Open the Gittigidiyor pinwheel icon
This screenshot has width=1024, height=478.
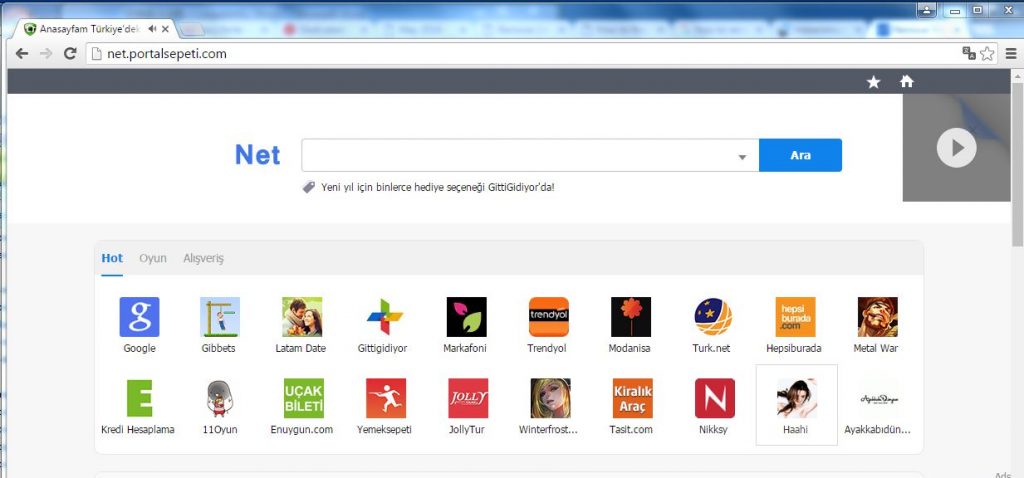384,317
